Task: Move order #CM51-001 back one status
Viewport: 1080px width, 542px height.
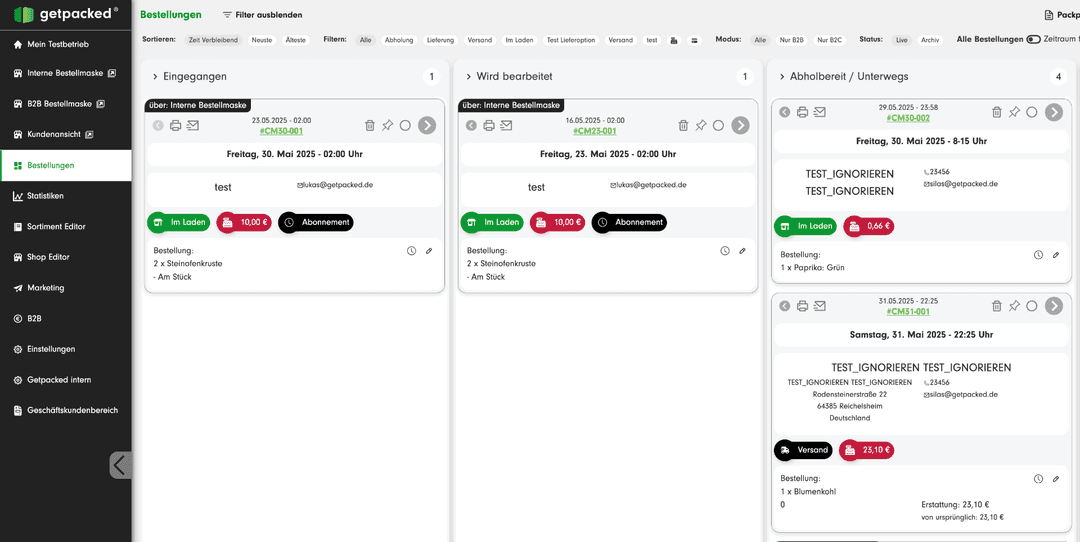Action: pyautogui.click(x=785, y=306)
